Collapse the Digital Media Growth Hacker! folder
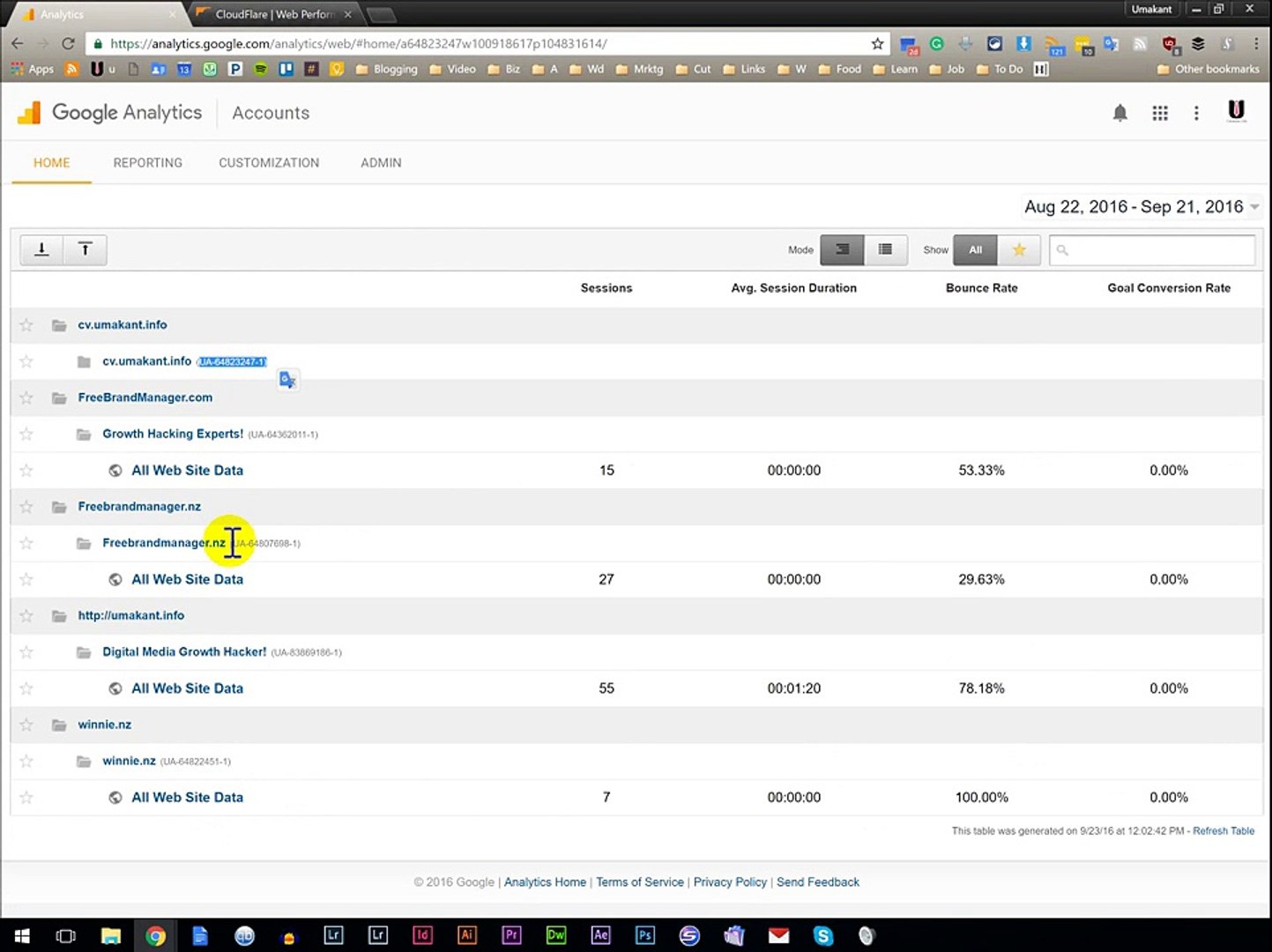This screenshot has width=1272, height=952. pos(84,652)
